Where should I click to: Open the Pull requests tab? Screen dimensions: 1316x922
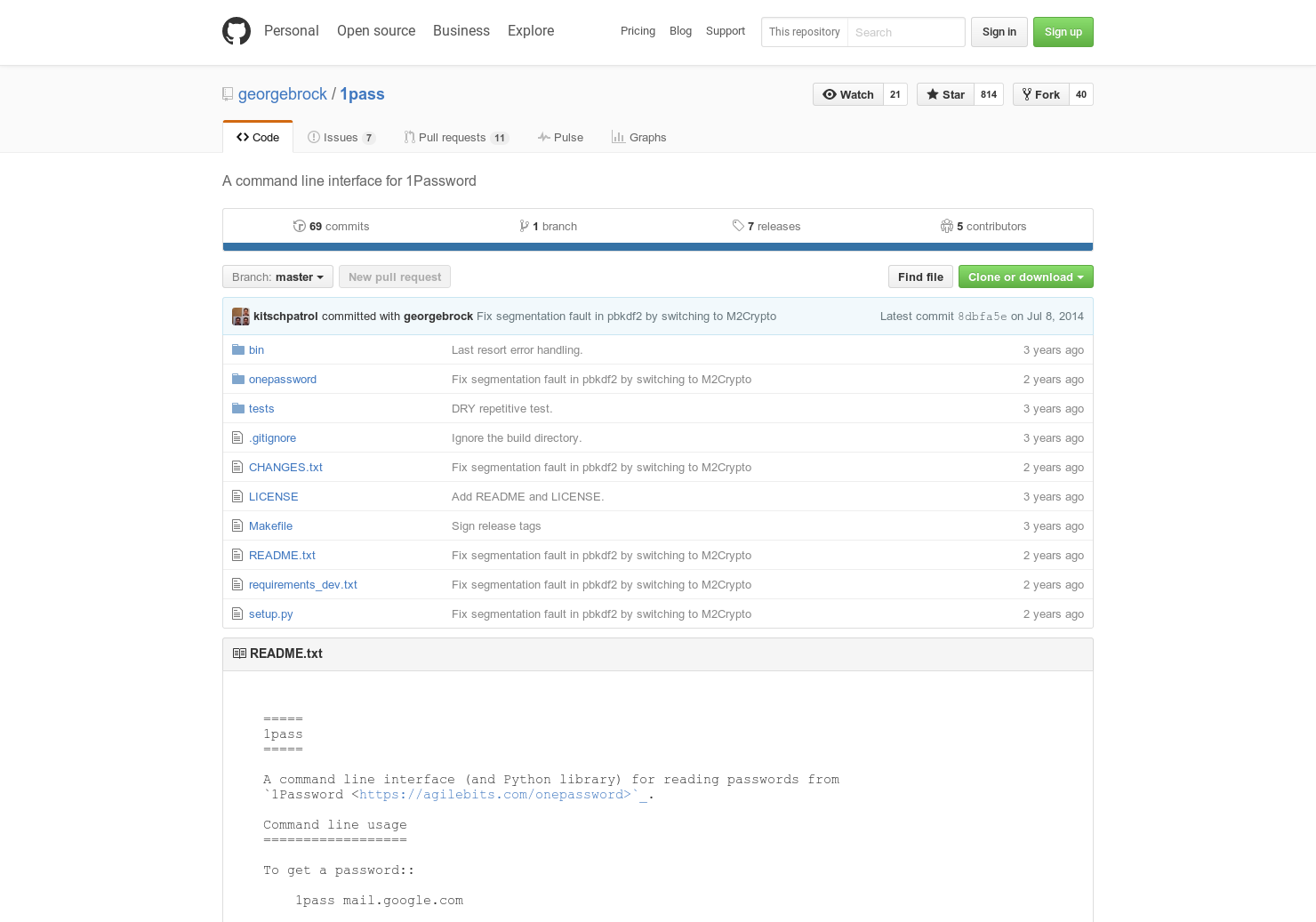[x=455, y=137]
